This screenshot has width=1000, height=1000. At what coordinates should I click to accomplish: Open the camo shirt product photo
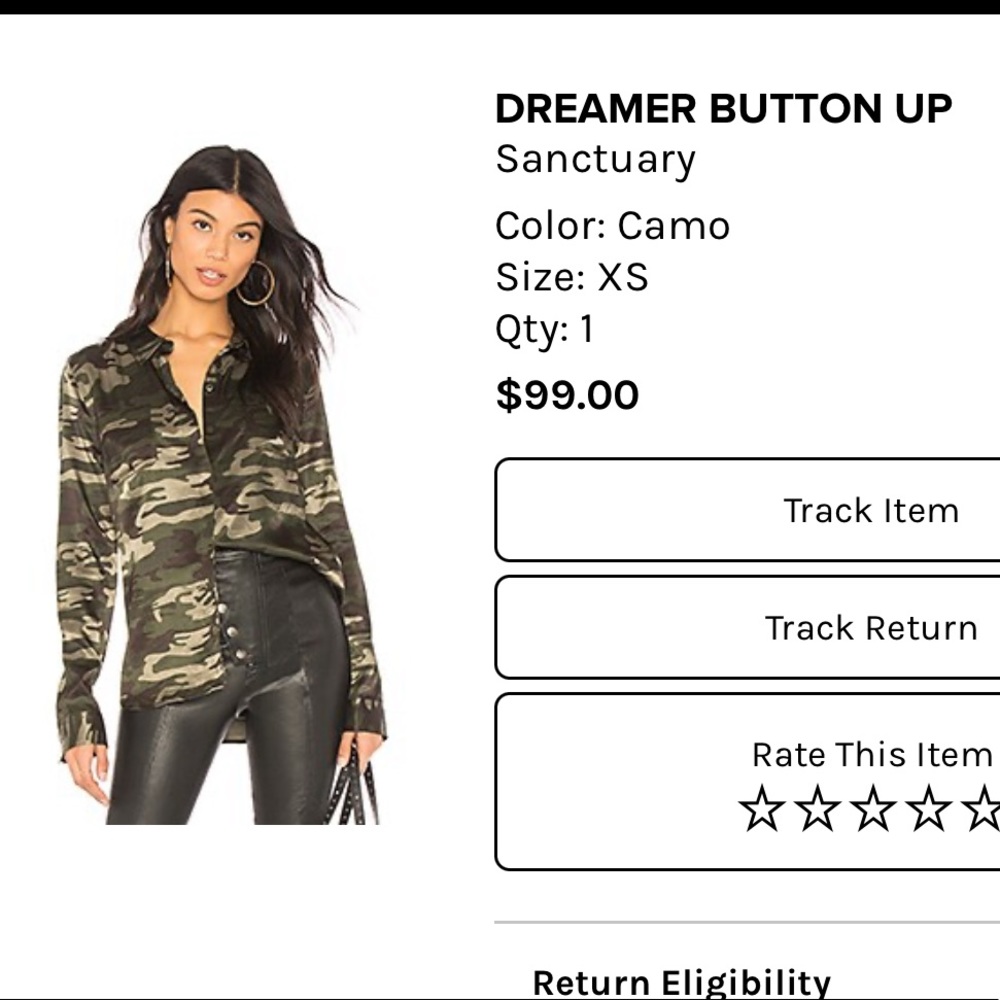(220, 485)
